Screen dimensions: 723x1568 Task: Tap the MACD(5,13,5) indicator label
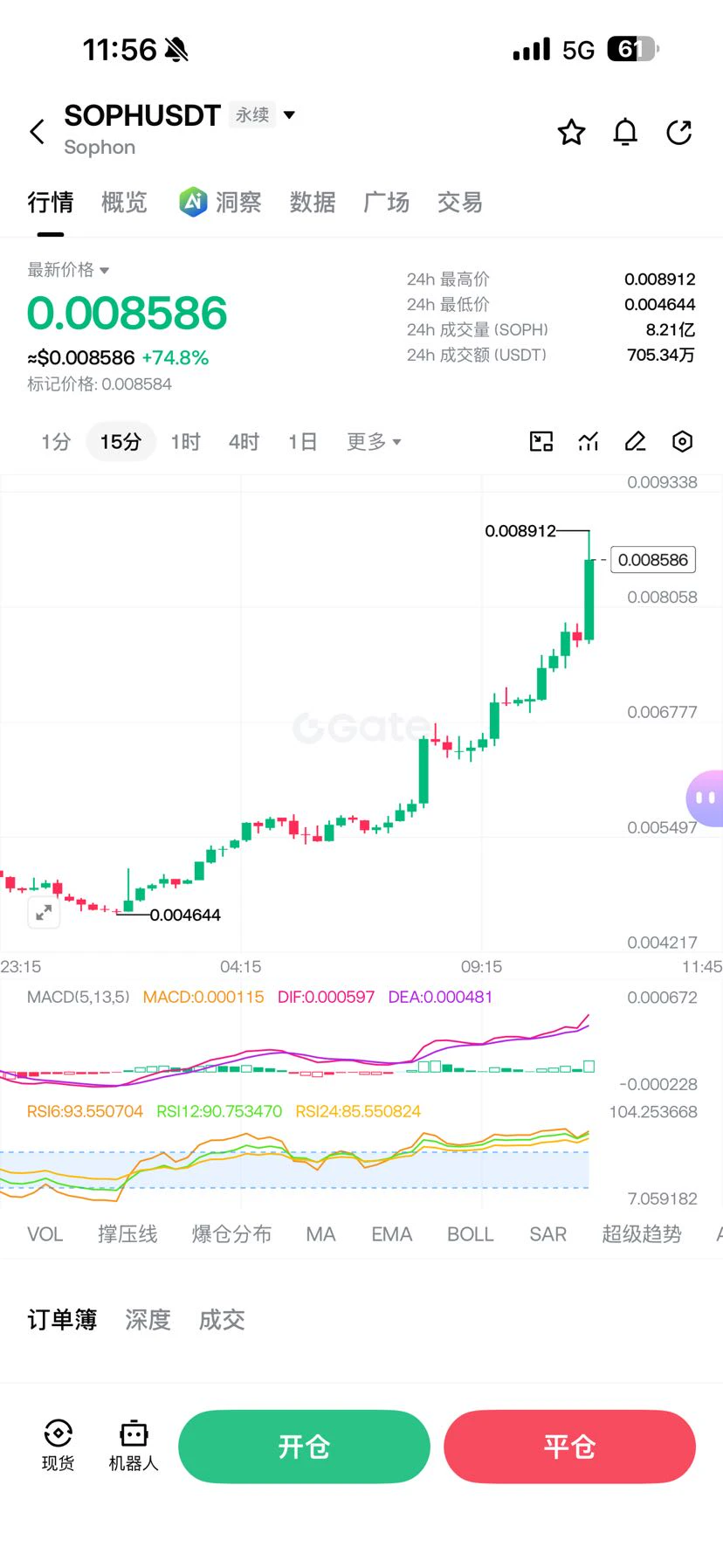[78, 997]
